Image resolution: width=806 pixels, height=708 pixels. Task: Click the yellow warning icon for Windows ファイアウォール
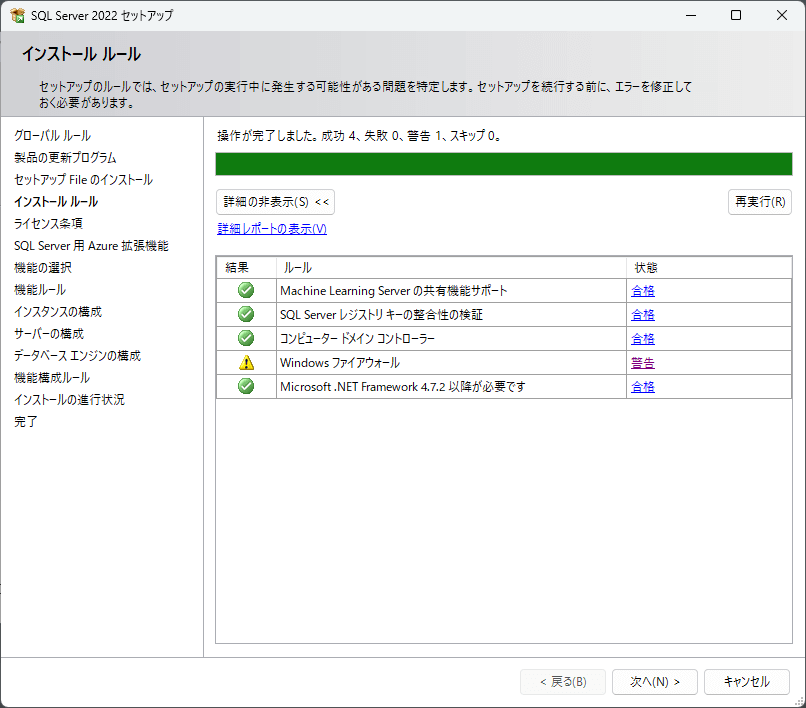coord(247,362)
